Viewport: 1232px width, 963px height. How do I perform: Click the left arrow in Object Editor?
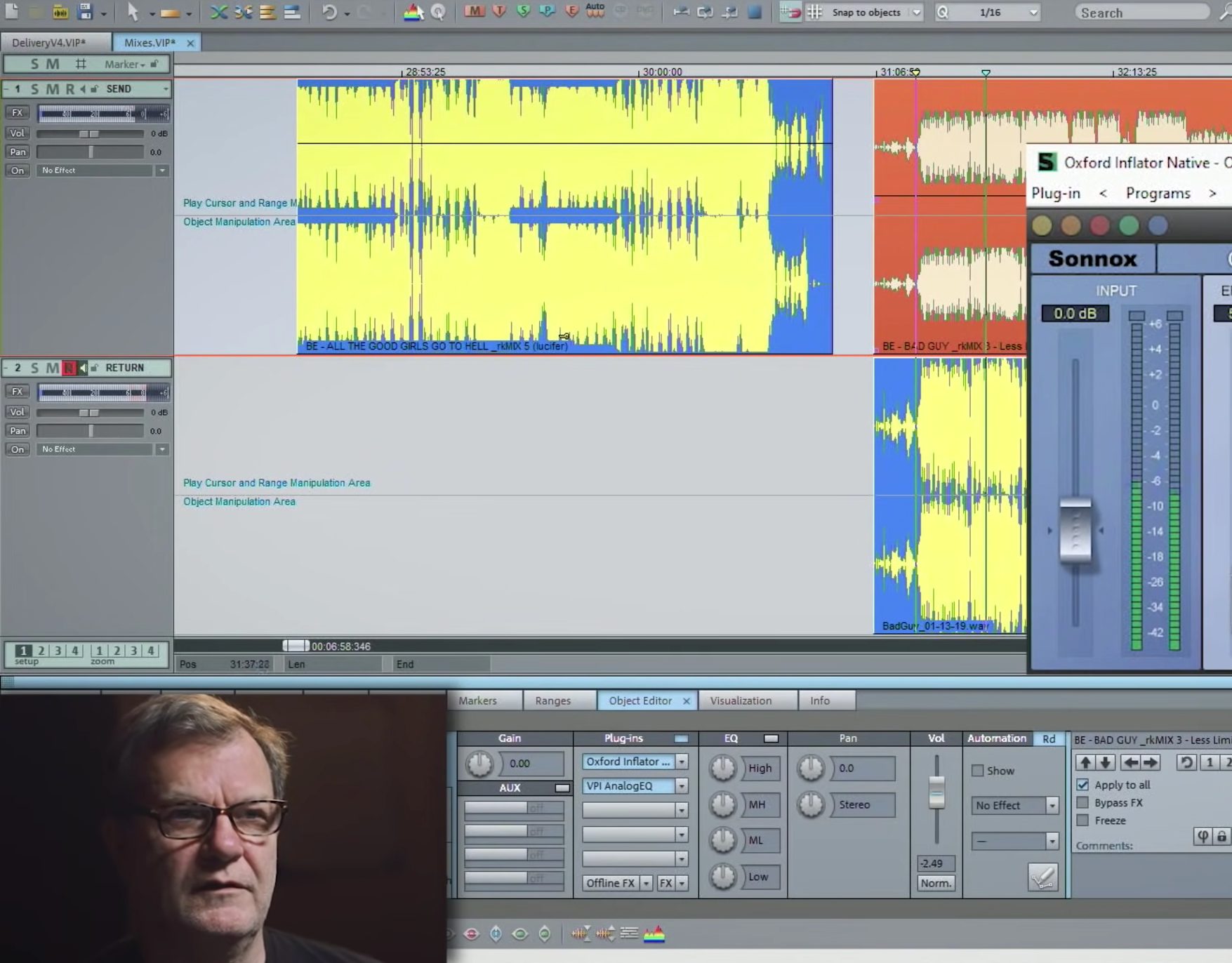1130,762
